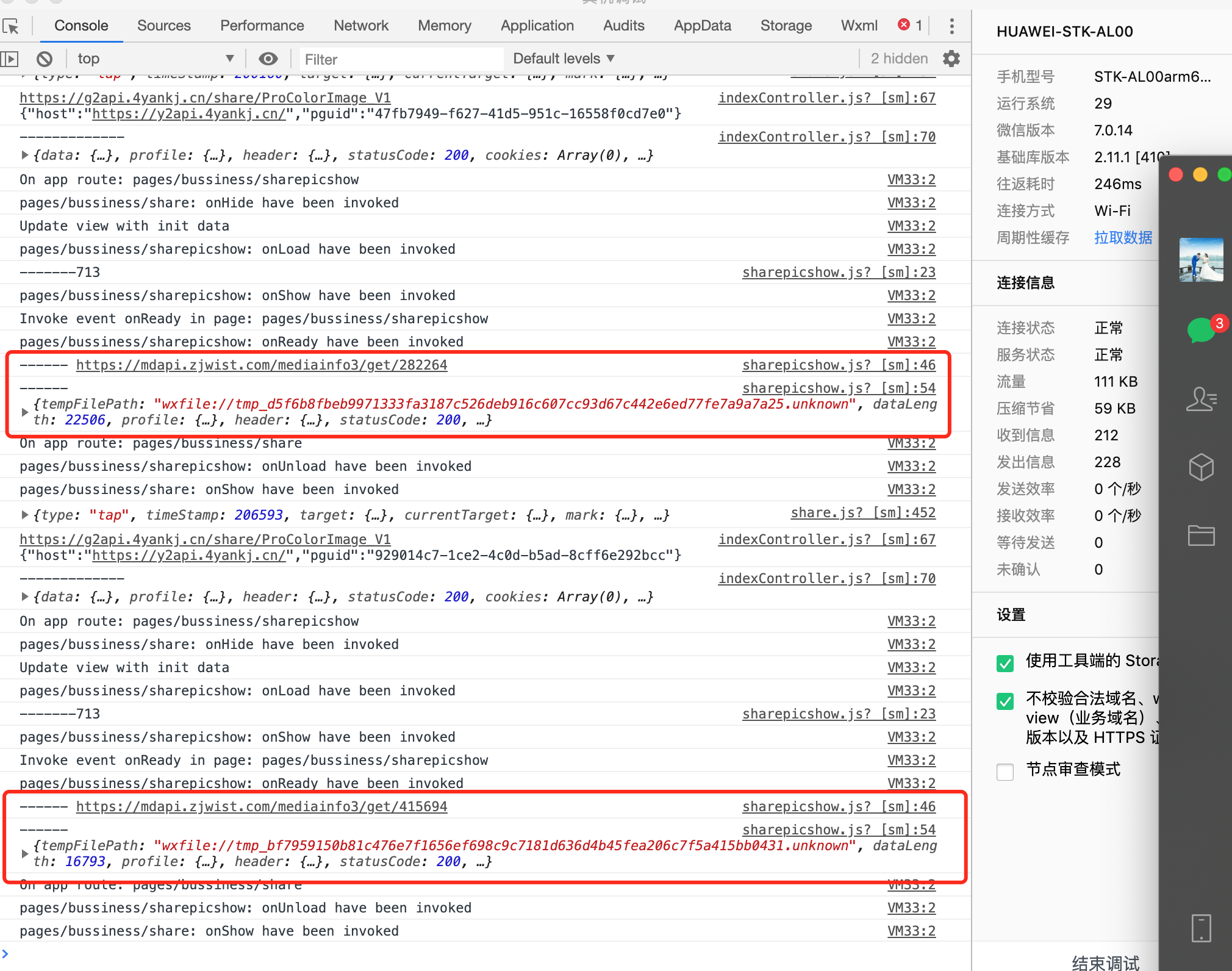
Task: Click the inspect element cursor icon
Action: [x=11, y=26]
